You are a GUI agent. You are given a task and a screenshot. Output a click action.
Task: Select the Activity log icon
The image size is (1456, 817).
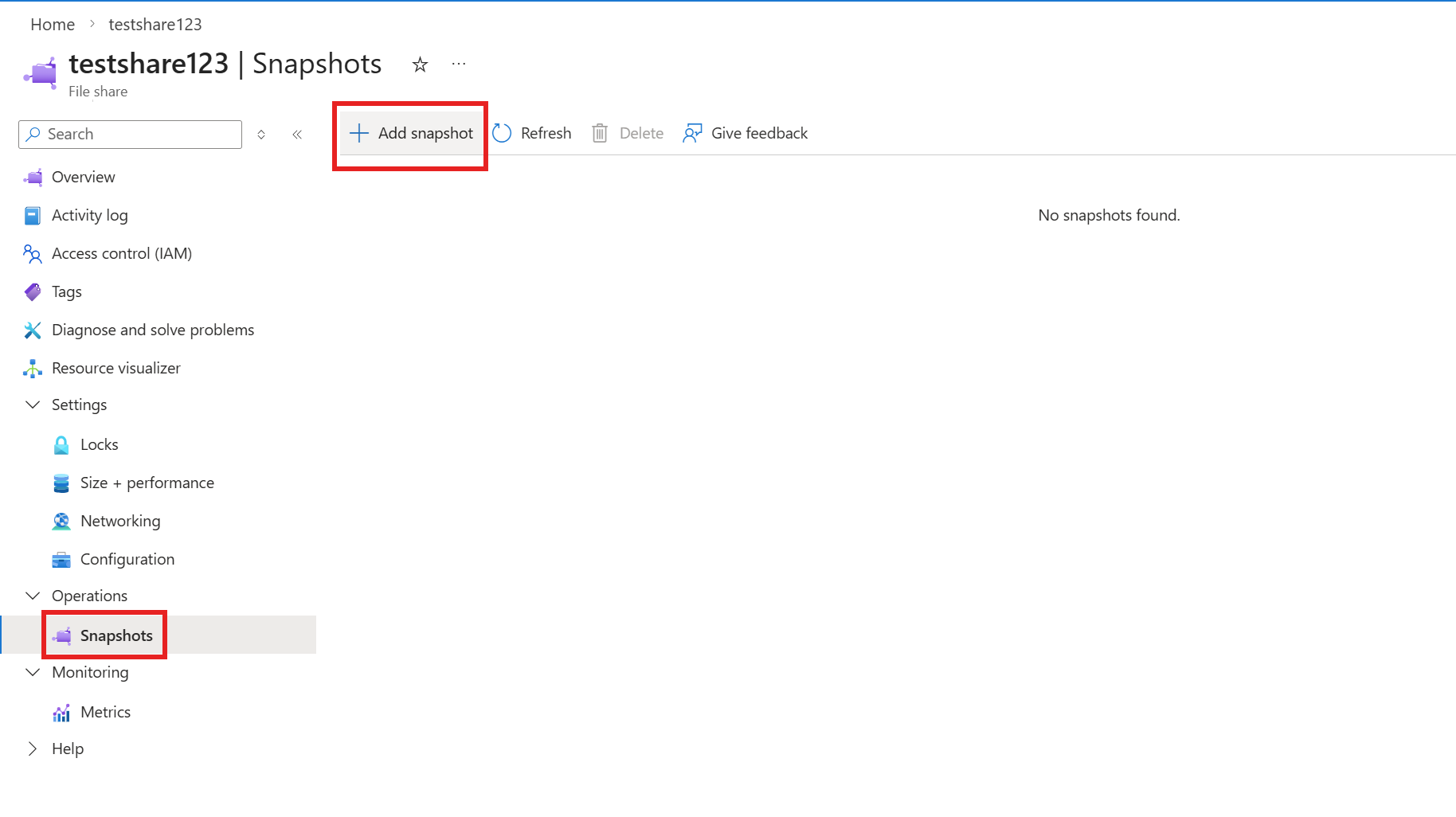pos(33,215)
